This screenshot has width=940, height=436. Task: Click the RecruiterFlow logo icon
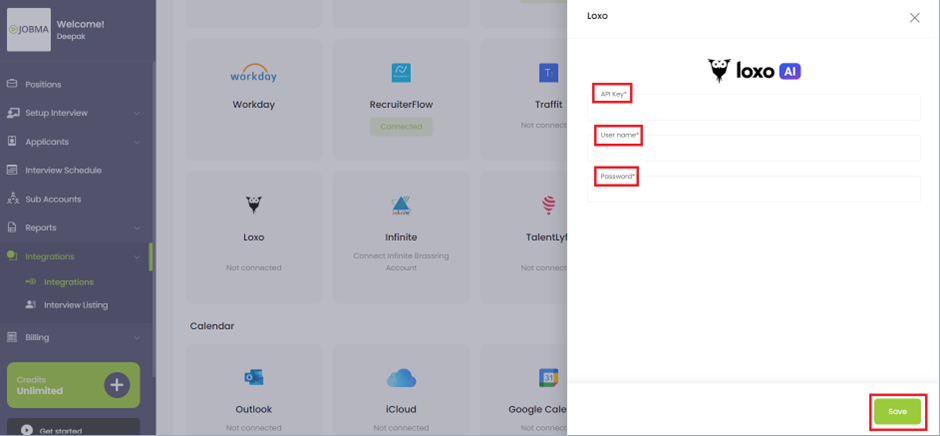[x=401, y=73]
